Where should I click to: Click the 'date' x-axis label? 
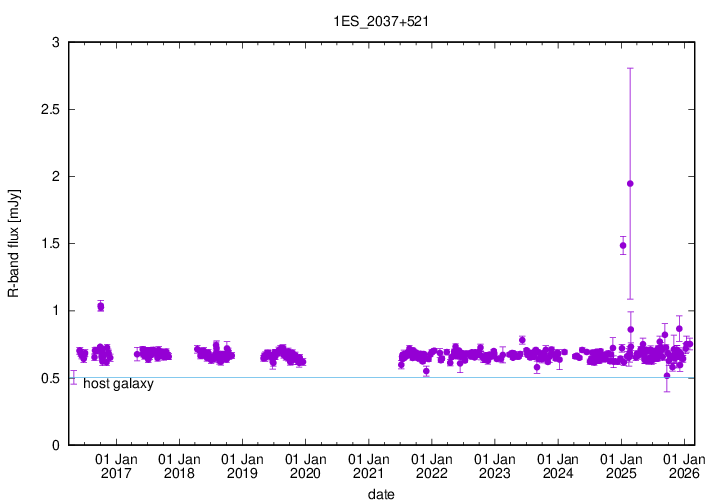(380, 494)
